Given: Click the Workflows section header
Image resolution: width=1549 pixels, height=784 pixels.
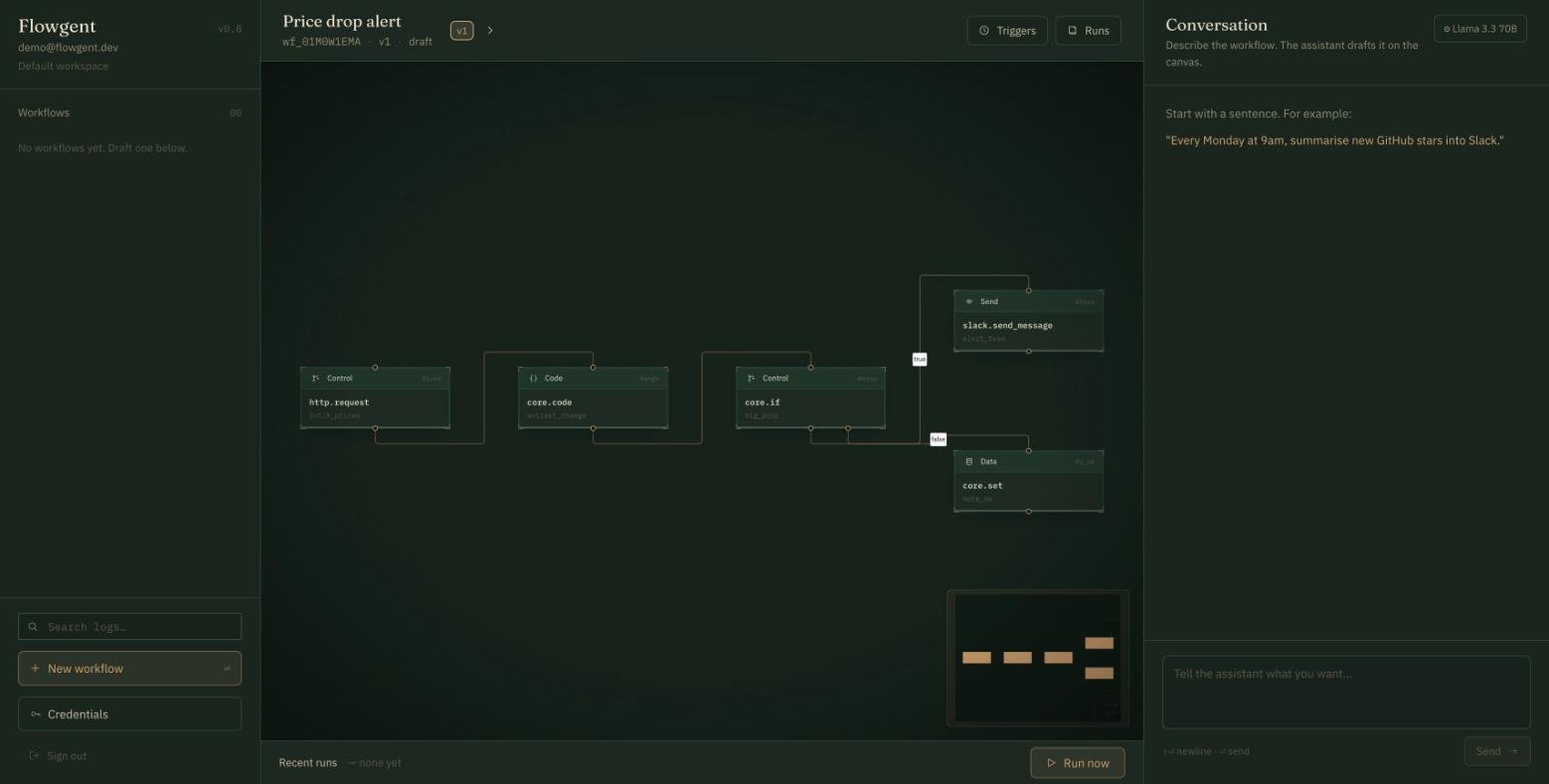Looking at the screenshot, I should click(44, 112).
